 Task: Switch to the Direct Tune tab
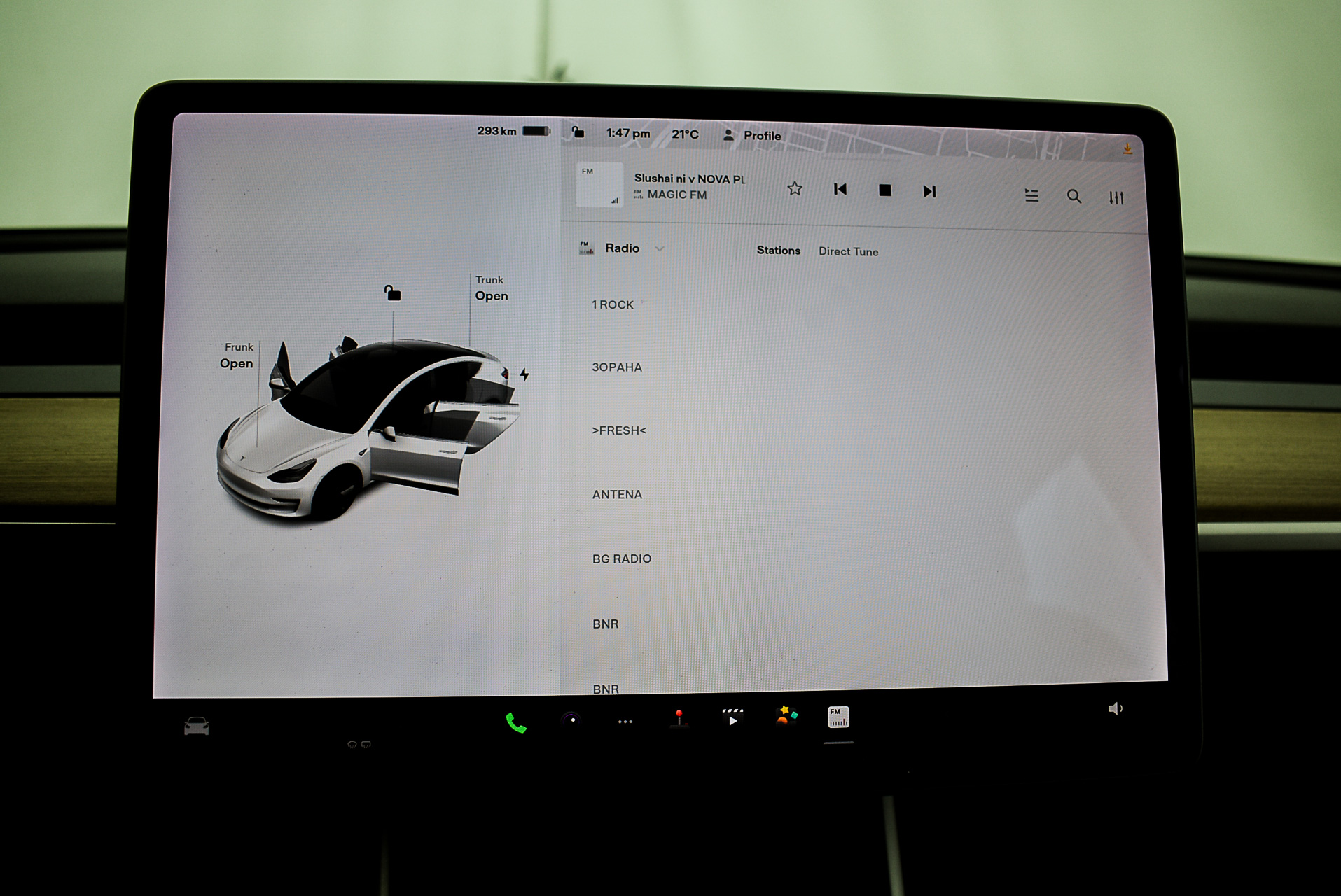tap(848, 251)
